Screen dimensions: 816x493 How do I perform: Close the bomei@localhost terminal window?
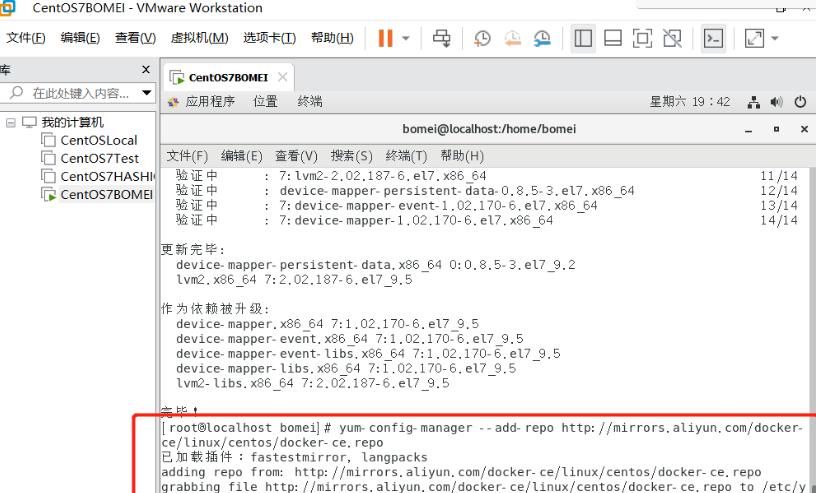point(804,129)
